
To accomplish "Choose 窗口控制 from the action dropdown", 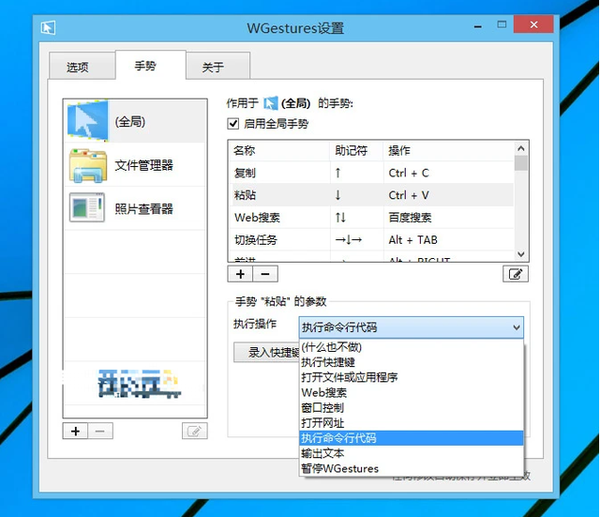I will (x=411, y=408).
